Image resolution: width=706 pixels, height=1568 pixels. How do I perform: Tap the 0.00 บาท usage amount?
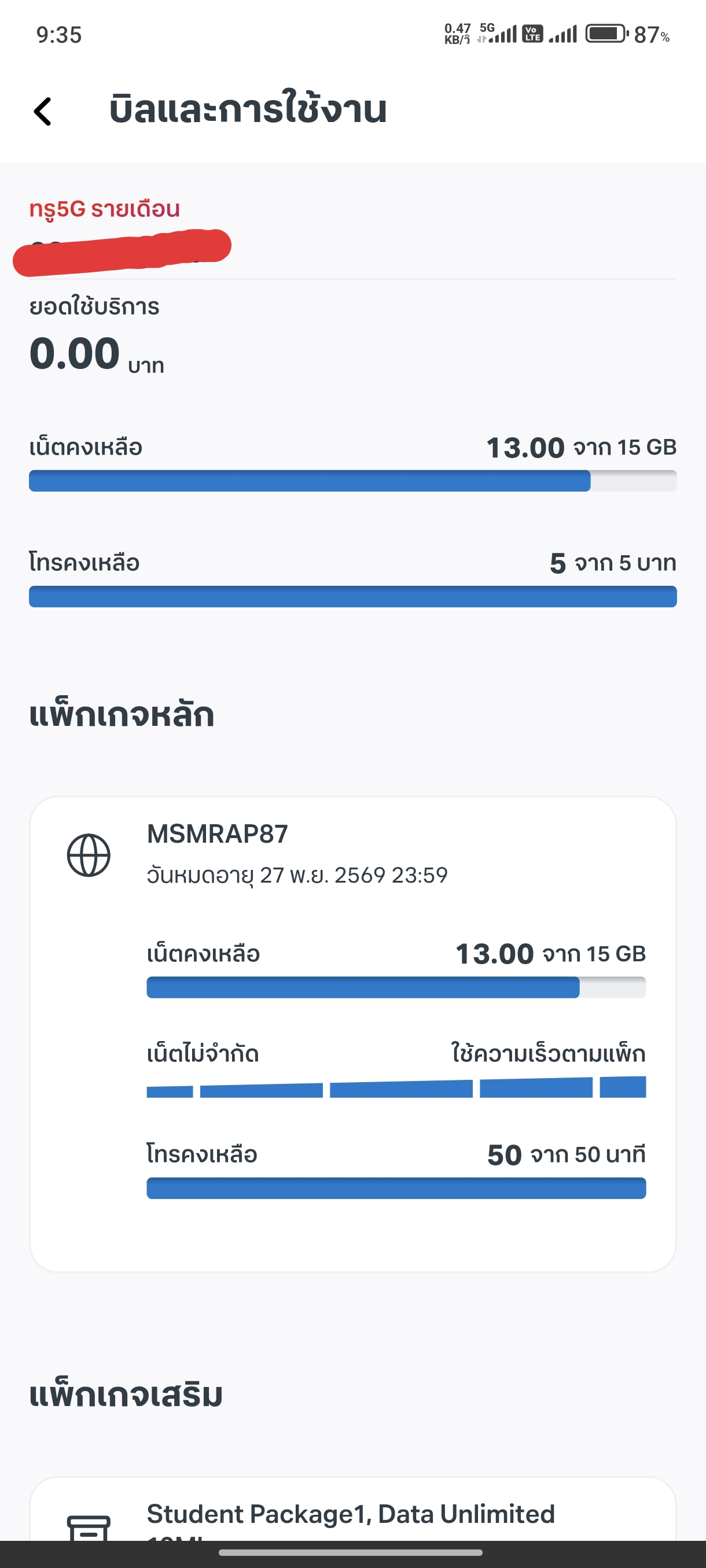pyautogui.click(x=96, y=355)
